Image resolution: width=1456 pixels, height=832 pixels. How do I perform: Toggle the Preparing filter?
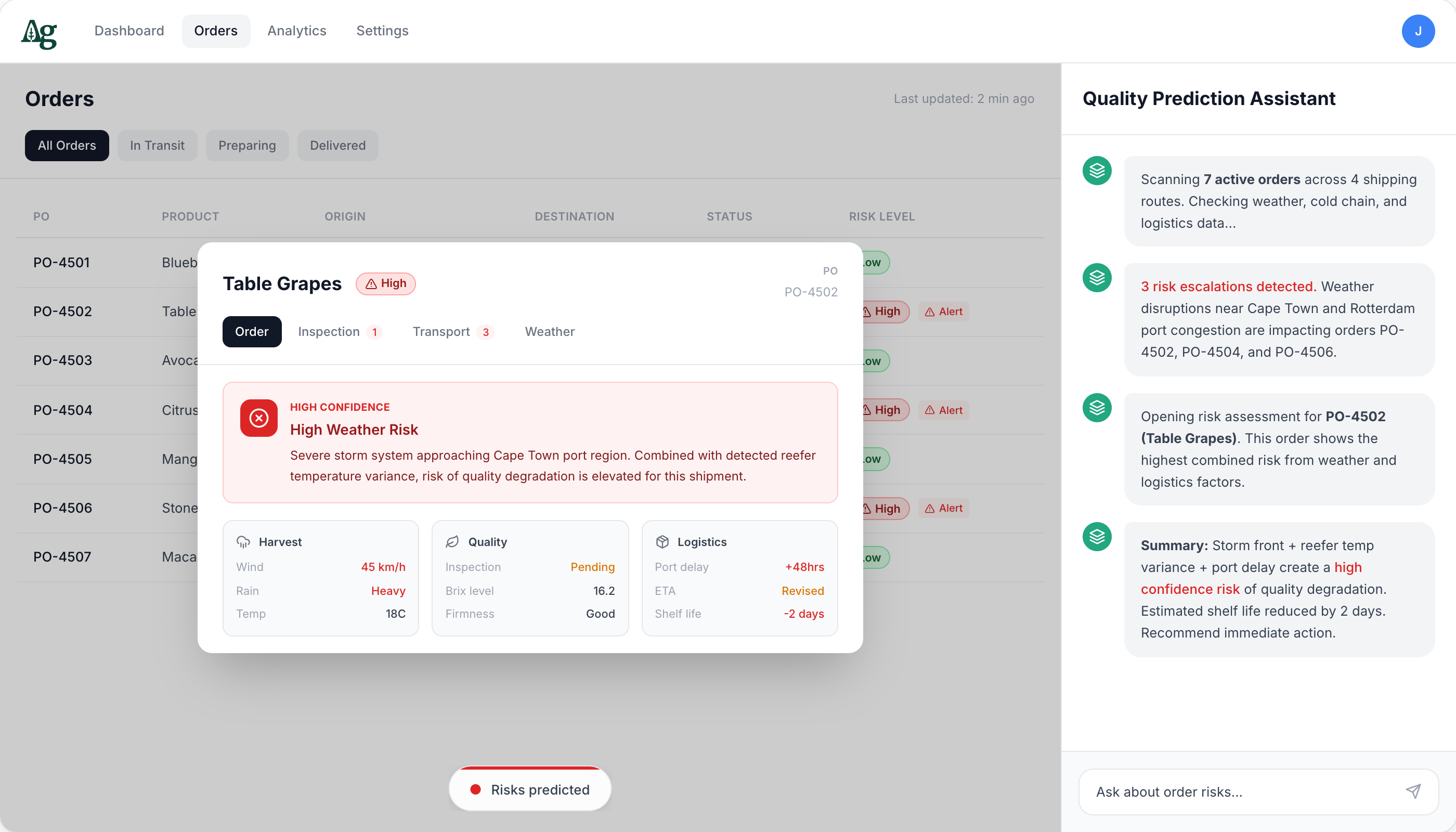[x=247, y=145]
